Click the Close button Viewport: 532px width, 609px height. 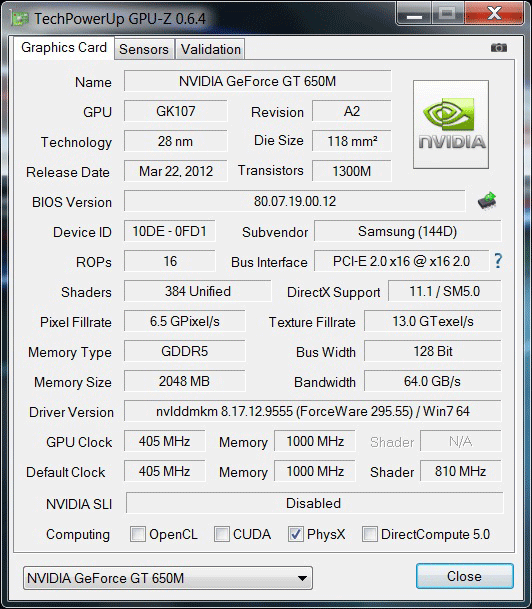tap(464, 576)
